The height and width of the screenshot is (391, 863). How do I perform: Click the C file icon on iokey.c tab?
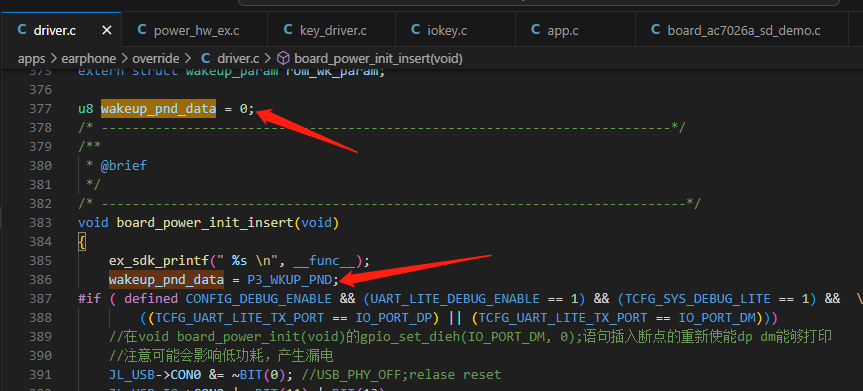(x=416, y=30)
